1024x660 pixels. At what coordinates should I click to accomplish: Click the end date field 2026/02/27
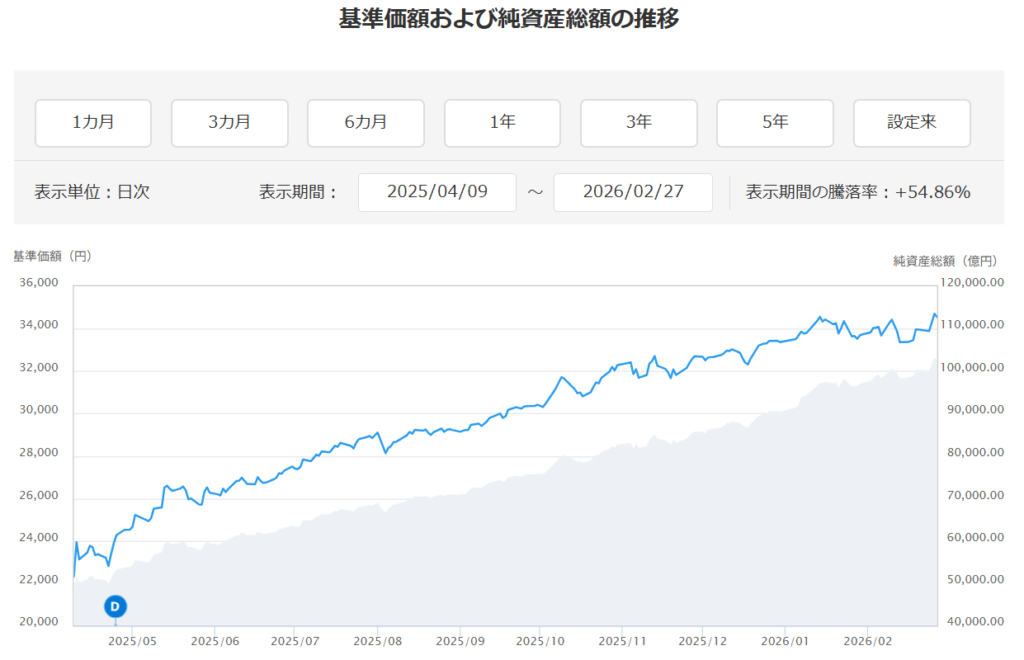click(x=632, y=192)
